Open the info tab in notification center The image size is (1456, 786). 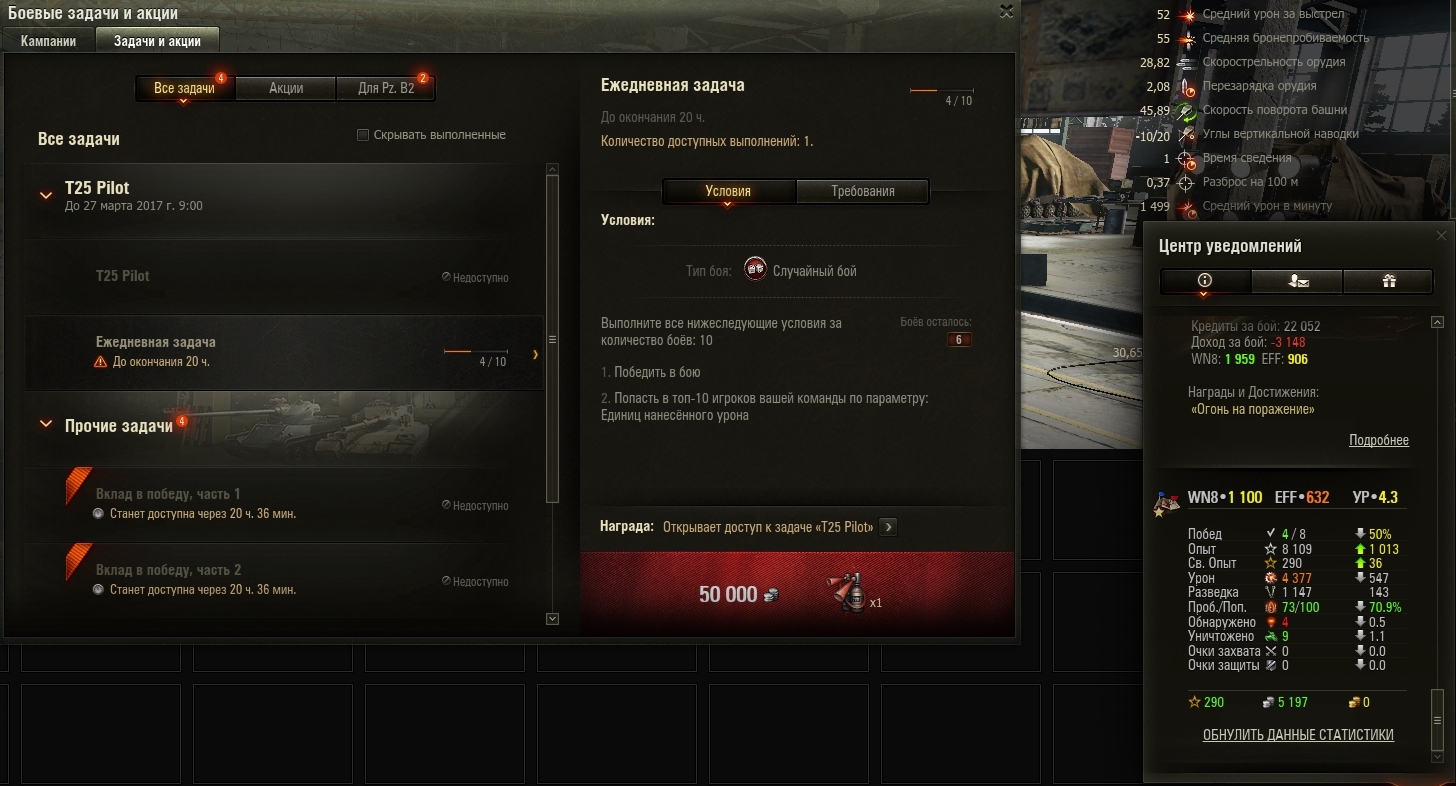[x=1205, y=281]
